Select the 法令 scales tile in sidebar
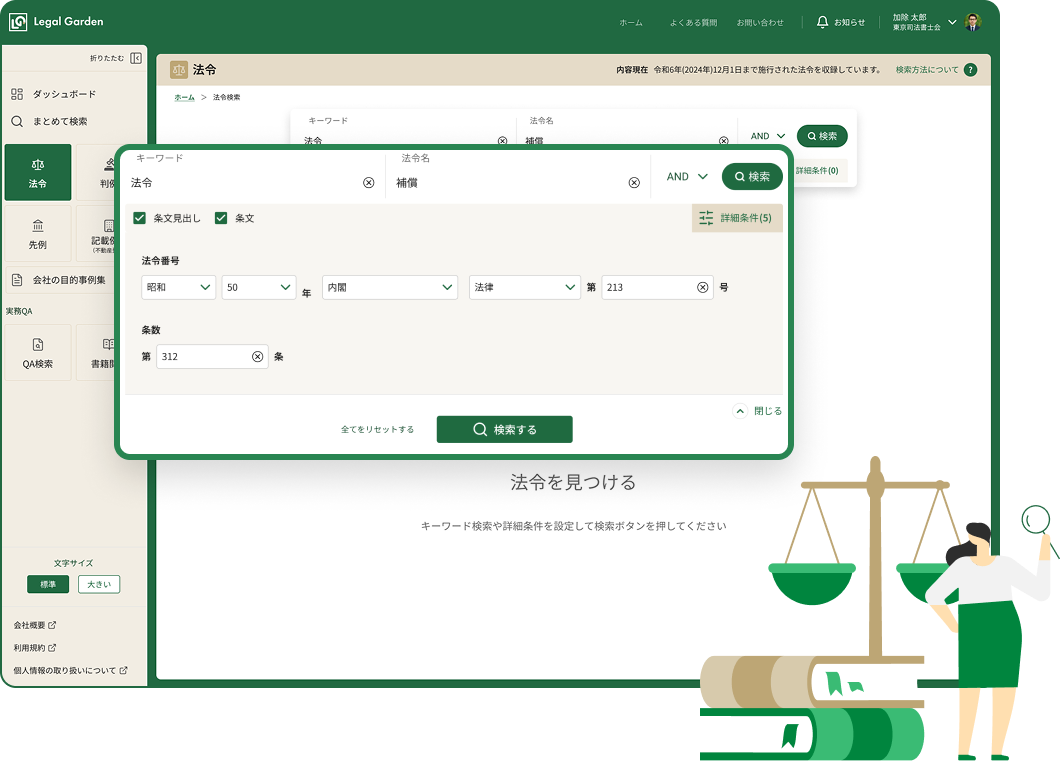Viewport: 1060px width, 761px height. tap(38, 172)
